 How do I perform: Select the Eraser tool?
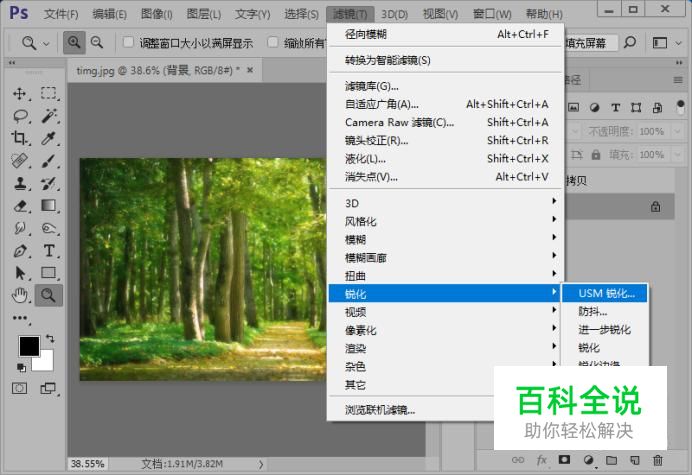tap(20, 206)
